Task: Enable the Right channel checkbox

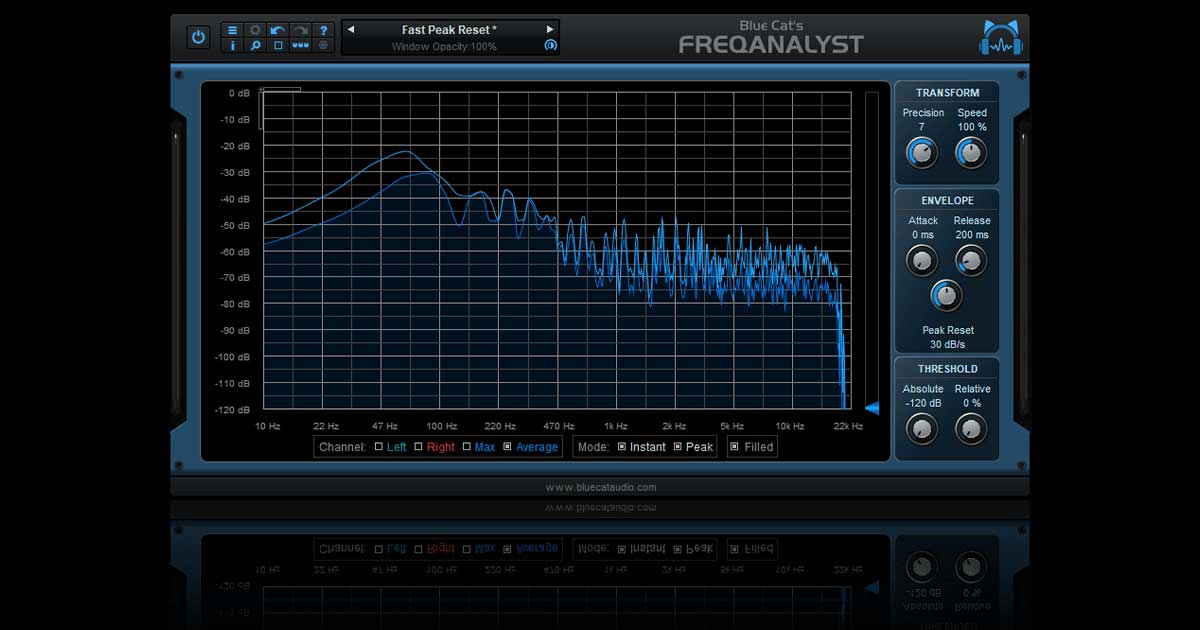Action: [418, 447]
